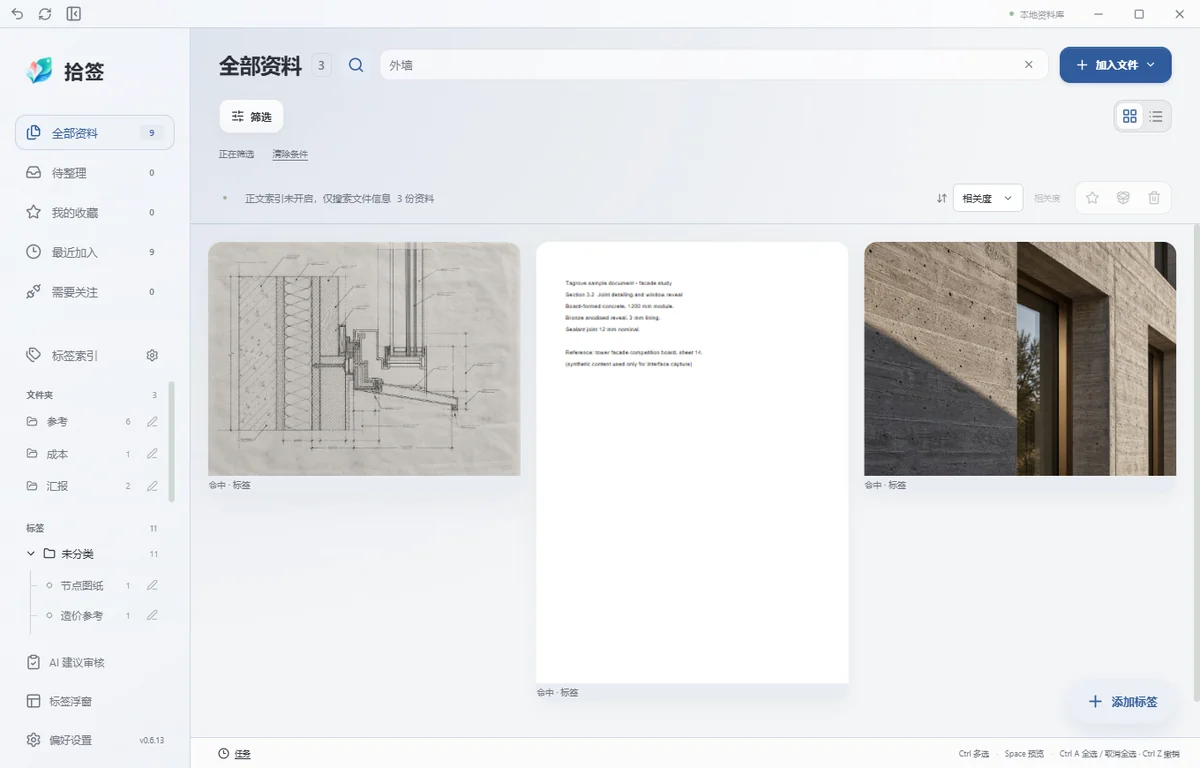Click the 本地资料库 status label
1200x768 pixels.
[x=1041, y=14]
